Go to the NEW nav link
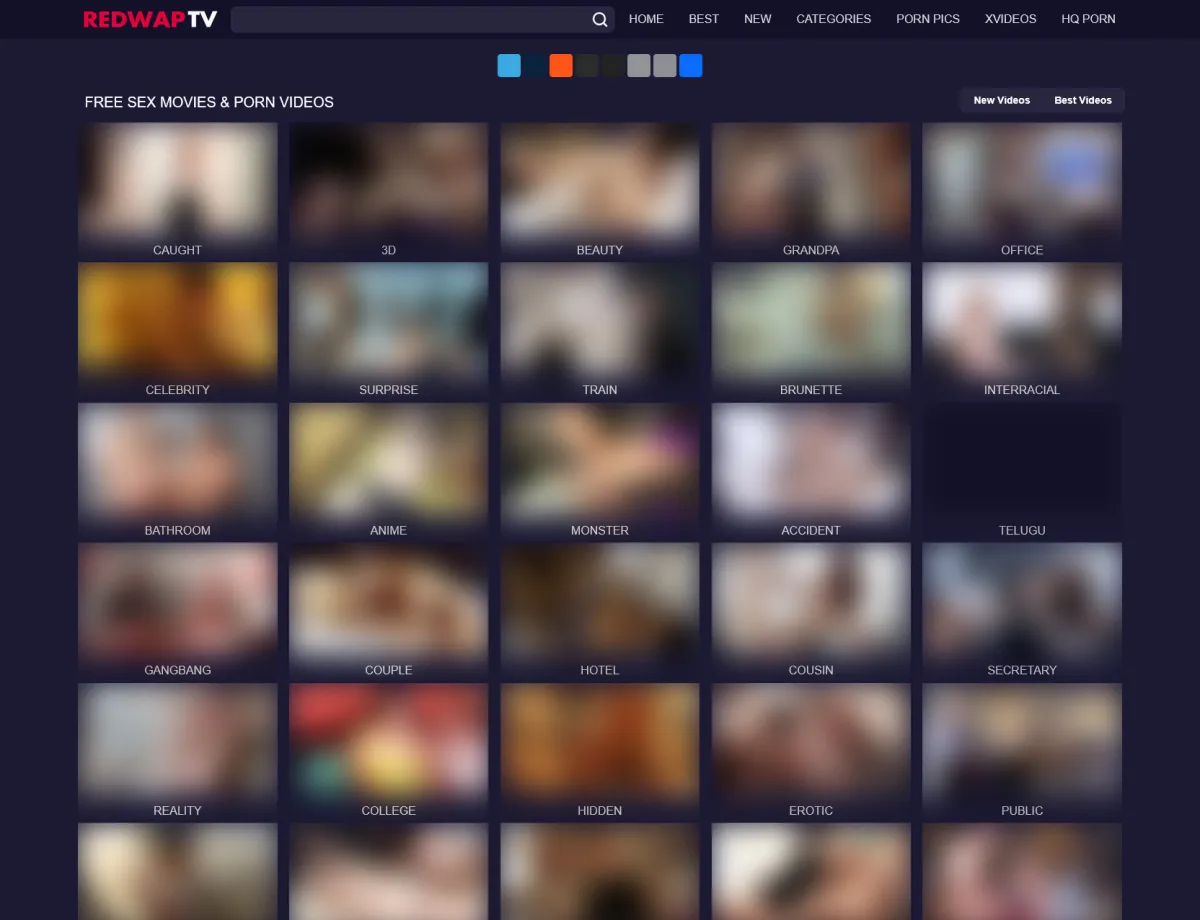Screen dimensions: 1200x920 757,19
